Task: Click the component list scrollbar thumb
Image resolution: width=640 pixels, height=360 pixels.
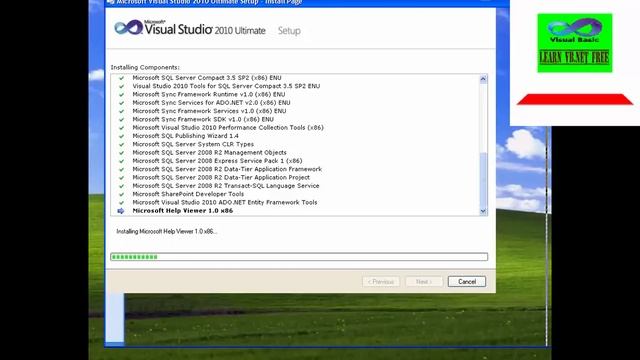Action: coord(483,180)
